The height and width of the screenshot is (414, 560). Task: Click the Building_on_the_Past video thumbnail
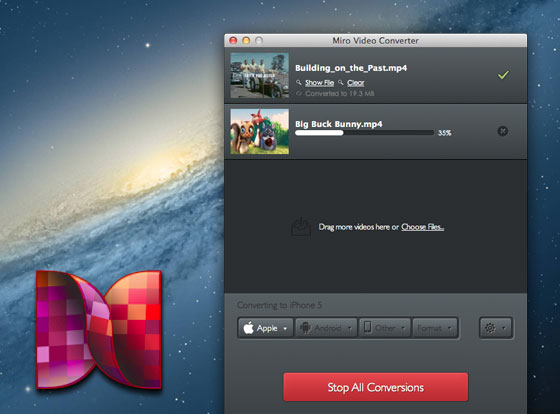pyautogui.click(x=260, y=75)
